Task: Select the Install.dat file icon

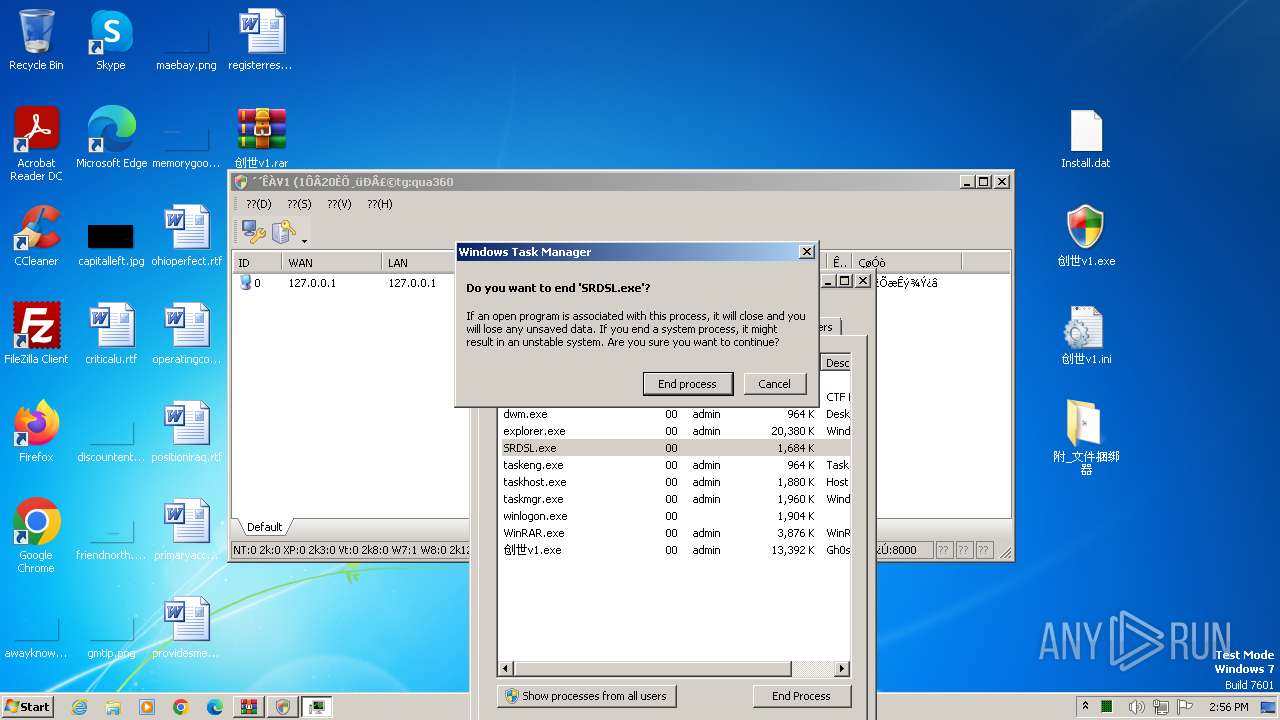Action: tap(1086, 138)
